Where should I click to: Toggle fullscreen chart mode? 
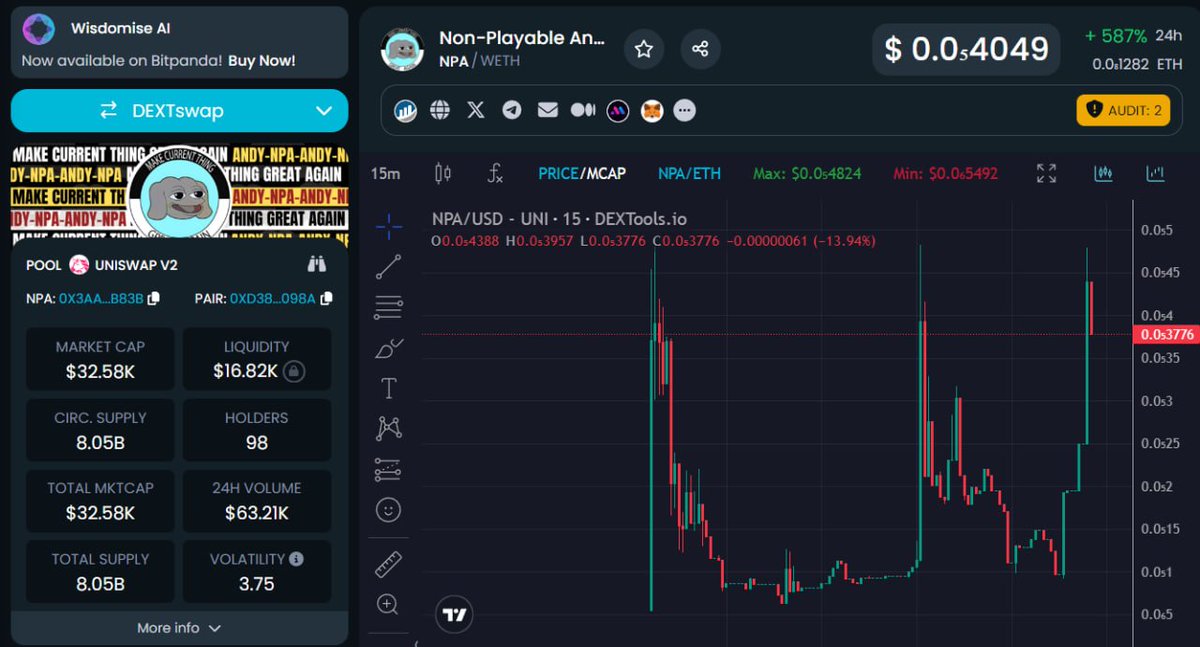tap(1047, 173)
